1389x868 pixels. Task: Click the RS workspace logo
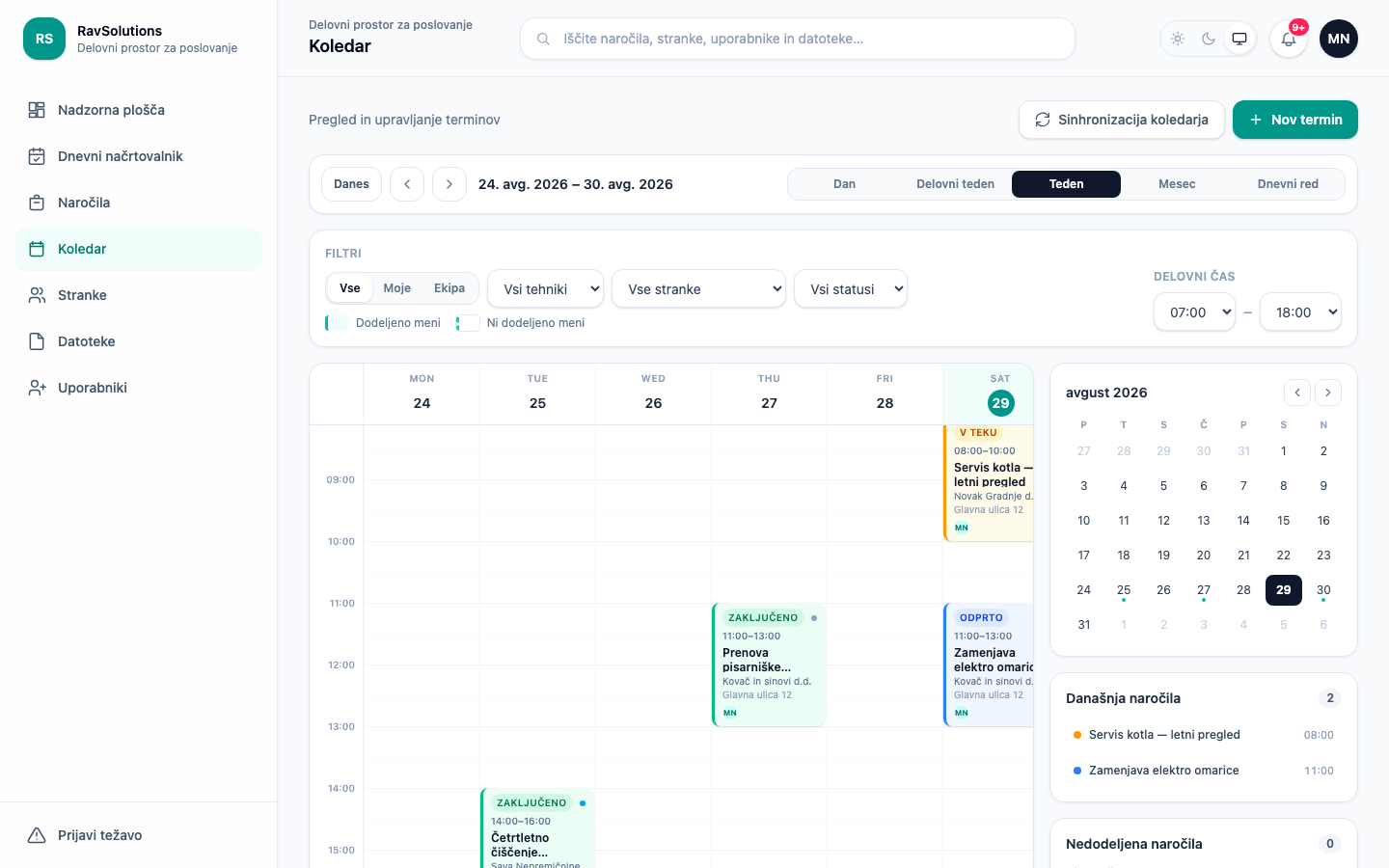pyautogui.click(x=44, y=39)
